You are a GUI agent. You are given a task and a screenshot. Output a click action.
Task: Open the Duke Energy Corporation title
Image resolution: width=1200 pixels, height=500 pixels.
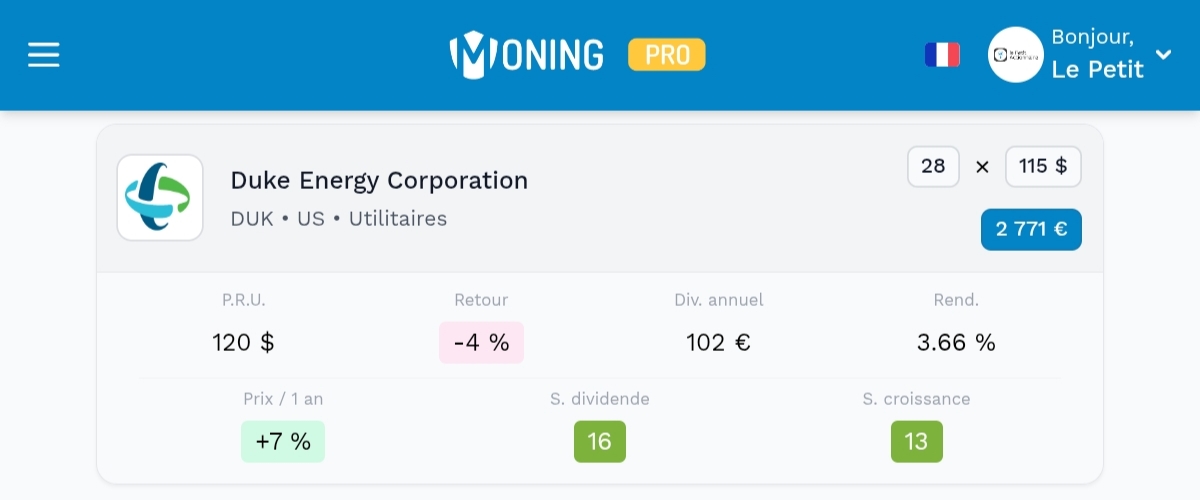pos(379,181)
